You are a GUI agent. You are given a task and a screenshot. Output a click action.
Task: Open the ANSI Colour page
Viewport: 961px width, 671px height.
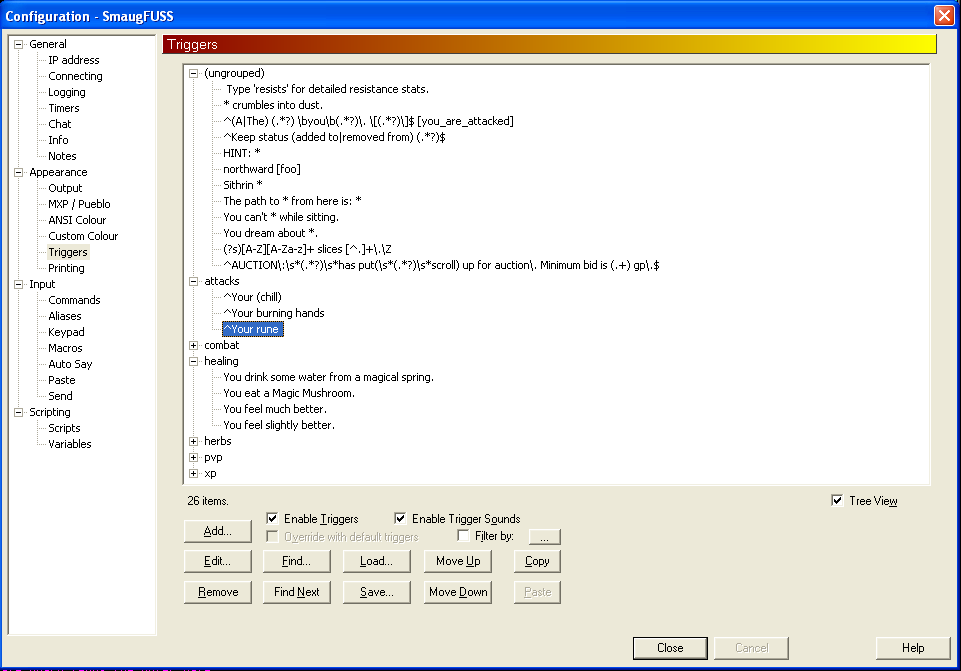pyautogui.click(x=77, y=220)
